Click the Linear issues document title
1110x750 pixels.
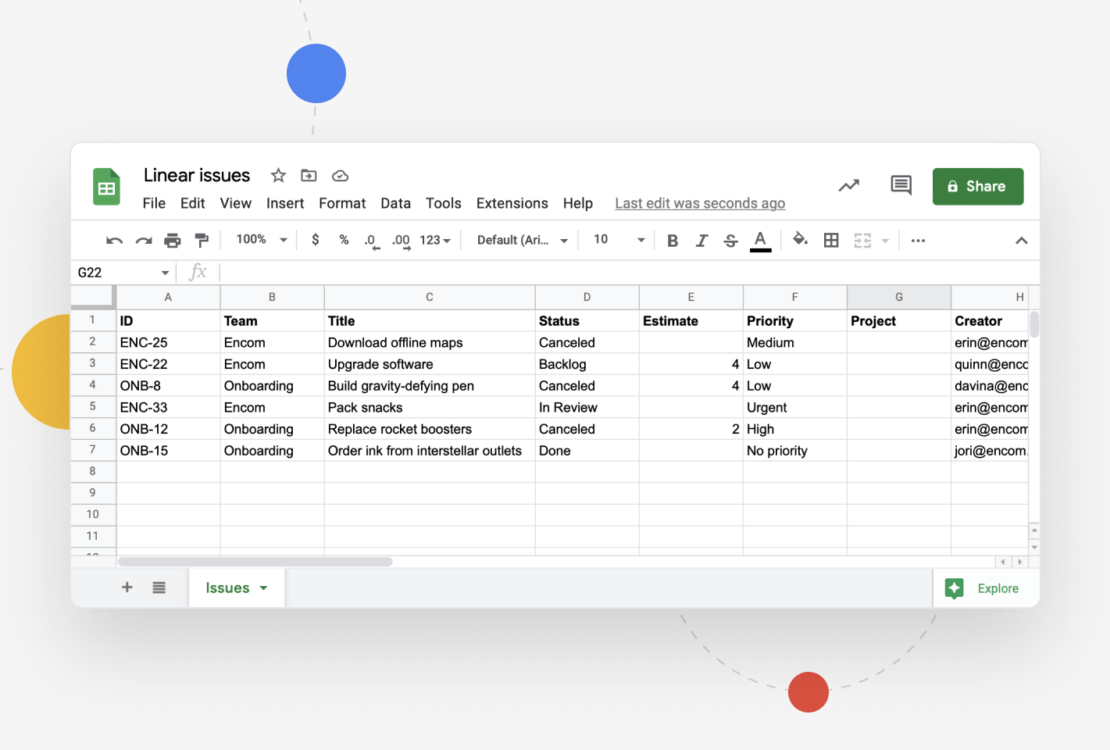coord(197,175)
